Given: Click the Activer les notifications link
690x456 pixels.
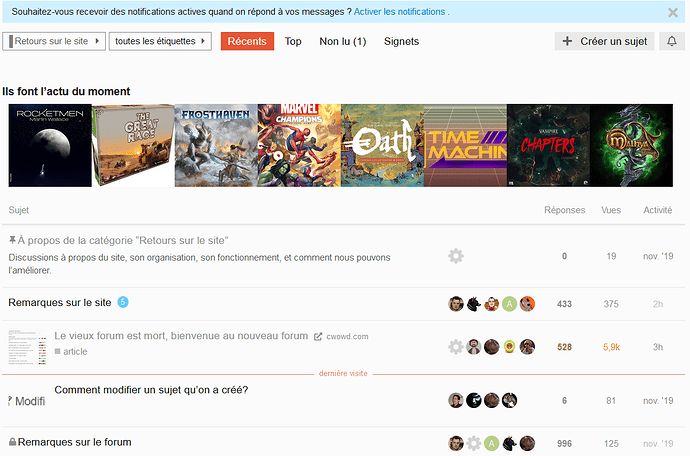Looking at the screenshot, I should 400,12.
